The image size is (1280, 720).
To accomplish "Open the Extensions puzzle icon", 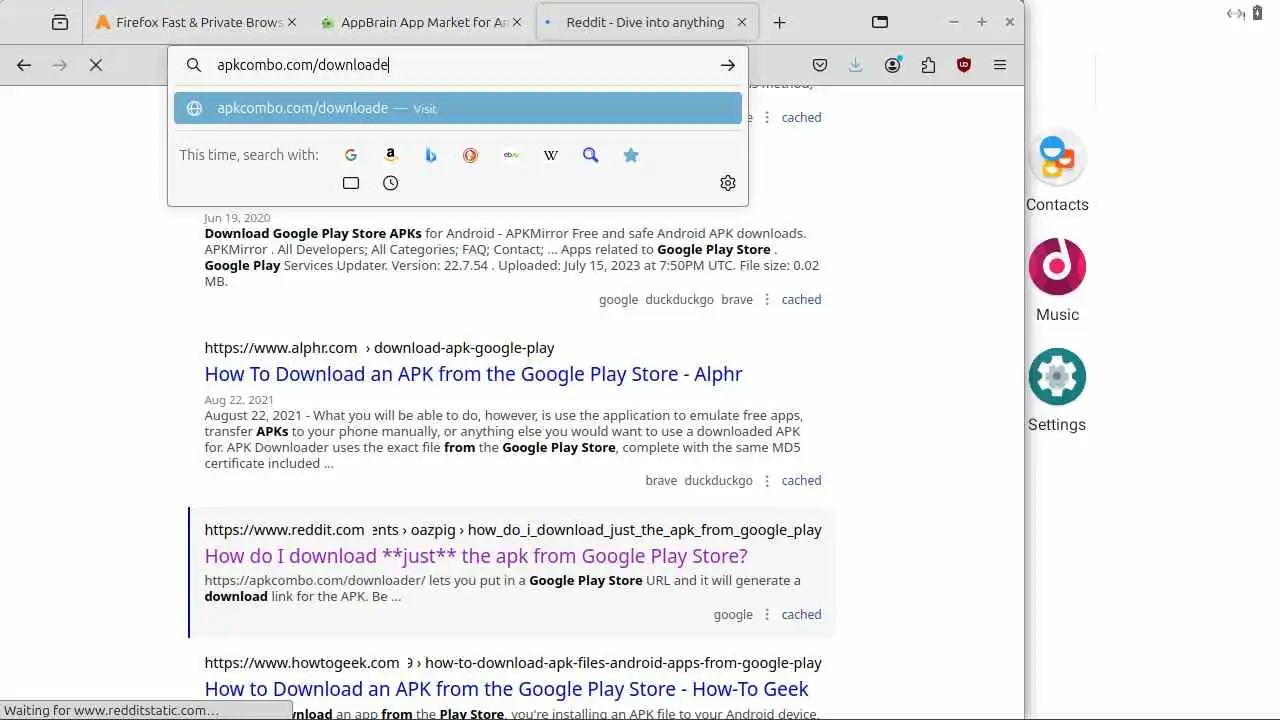I will pyautogui.click(x=929, y=65).
